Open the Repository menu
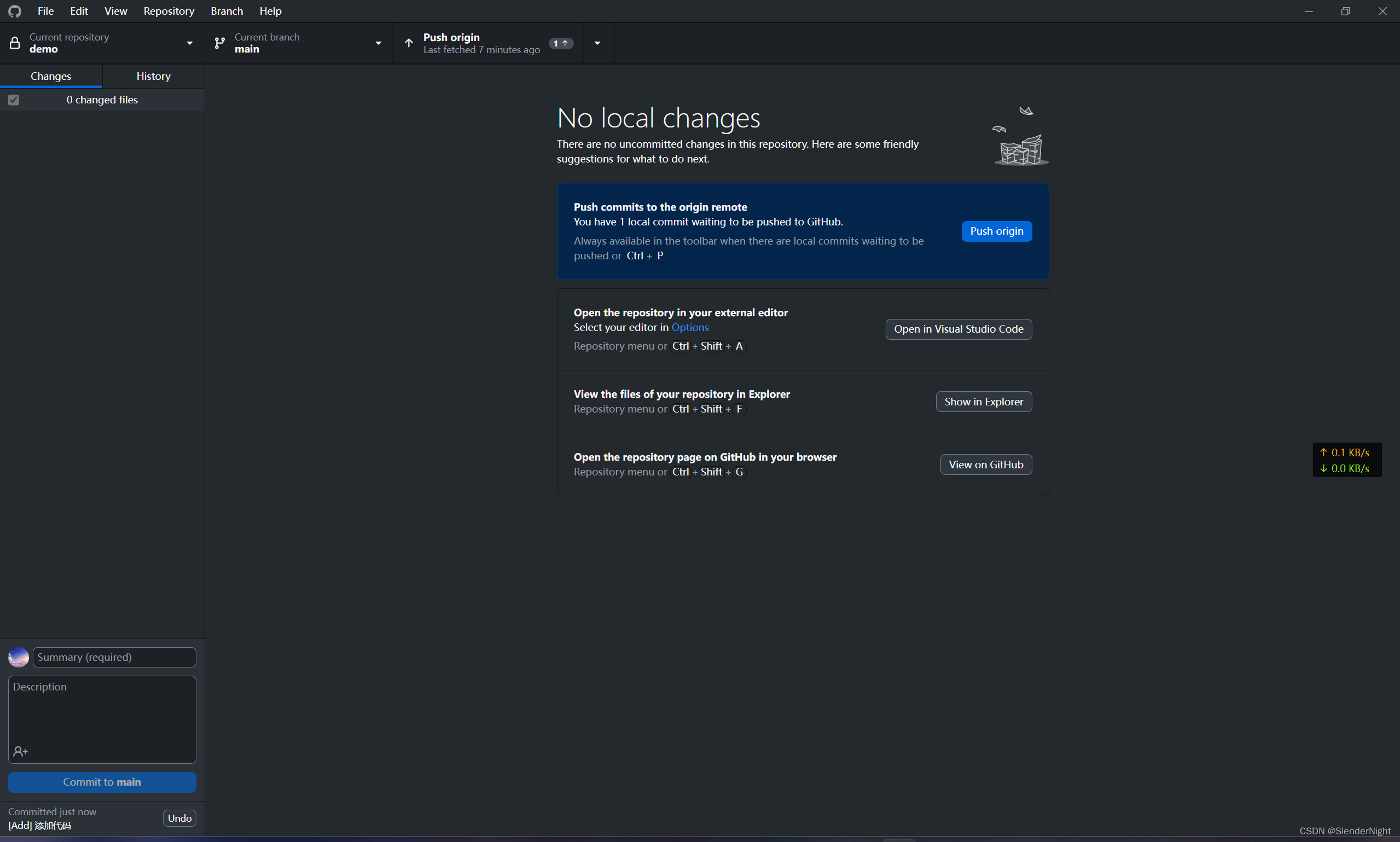The width and height of the screenshot is (1400, 842). (169, 11)
